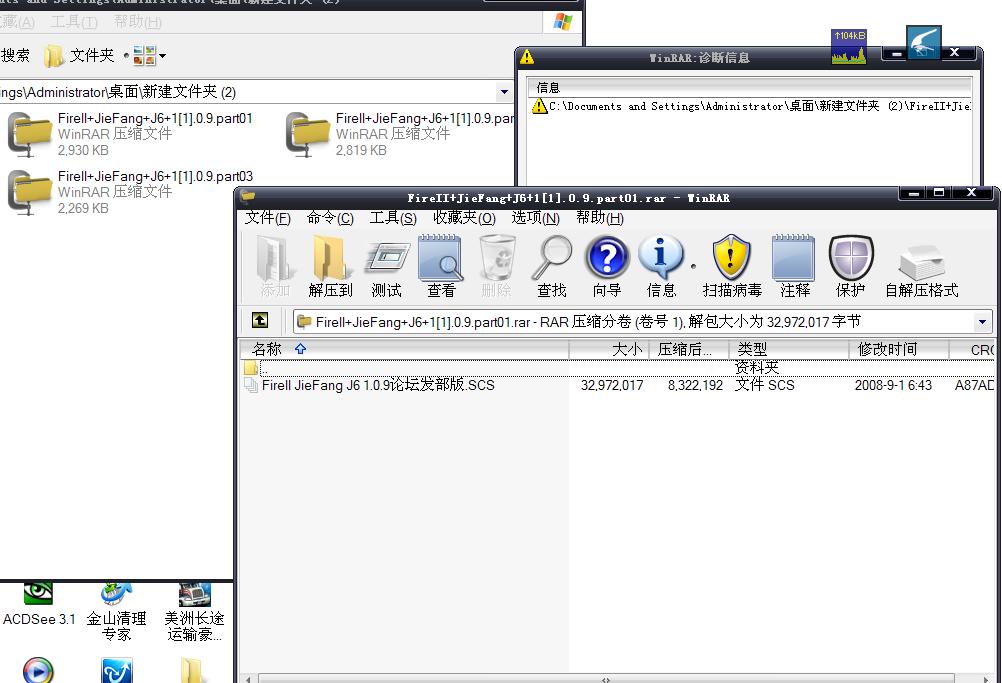Expand the WinRAR archive path dropdown
1002x683 pixels.
(982, 322)
